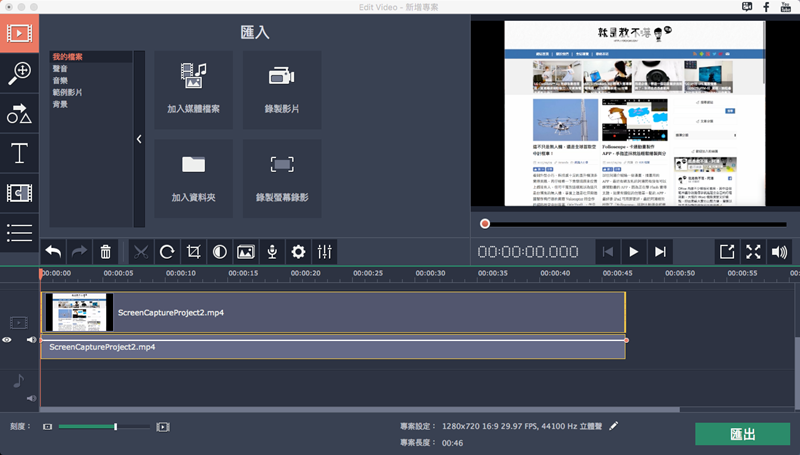
Task: Click the timeline zoom scale slider
Action: tap(116, 427)
